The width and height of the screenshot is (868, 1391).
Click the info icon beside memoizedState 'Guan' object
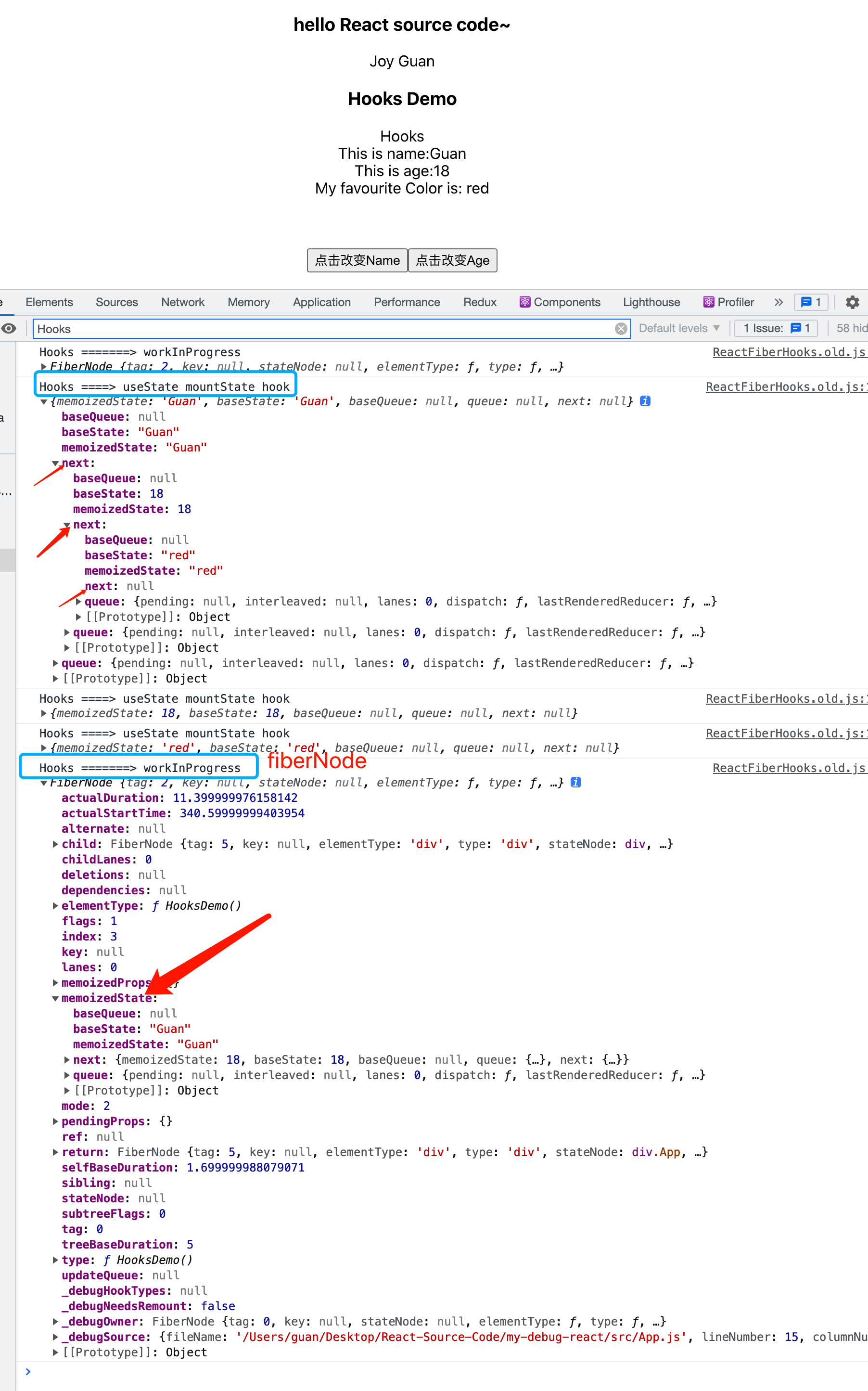click(645, 401)
